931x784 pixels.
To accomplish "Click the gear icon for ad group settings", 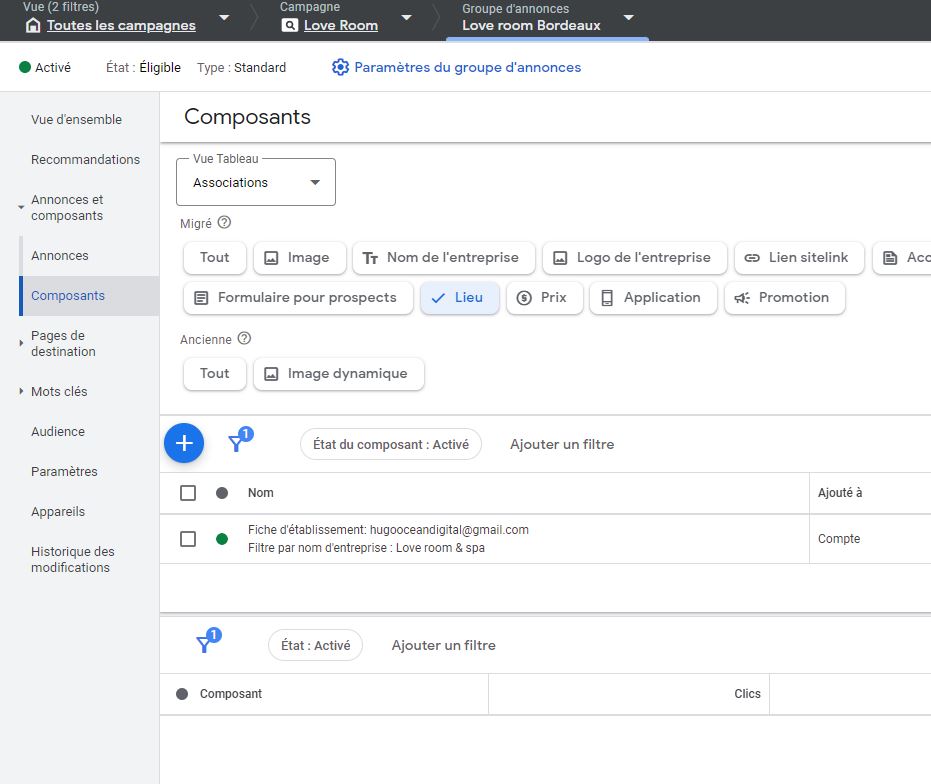I will tap(340, 68).
